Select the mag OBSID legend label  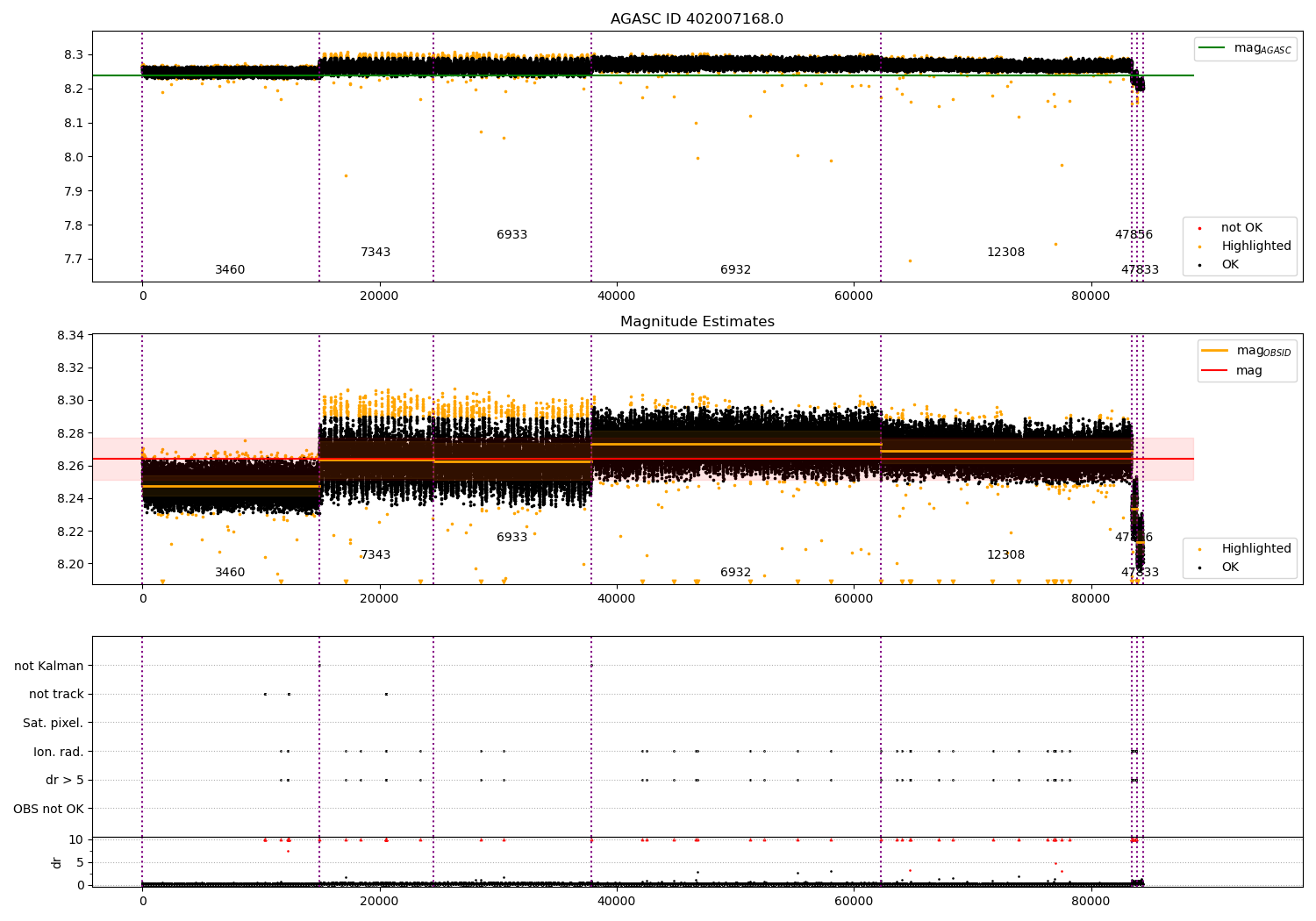(1263, 351)
